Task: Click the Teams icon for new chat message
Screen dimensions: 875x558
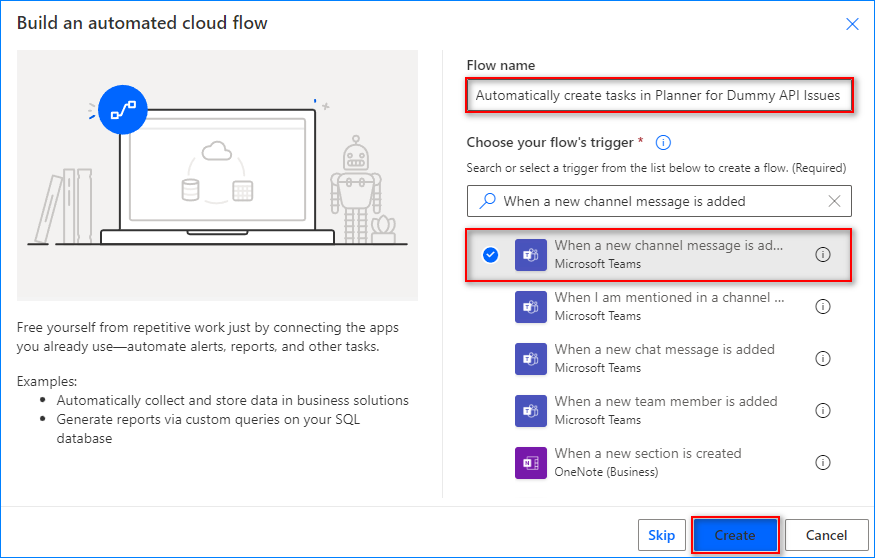Action: [531, 359]
